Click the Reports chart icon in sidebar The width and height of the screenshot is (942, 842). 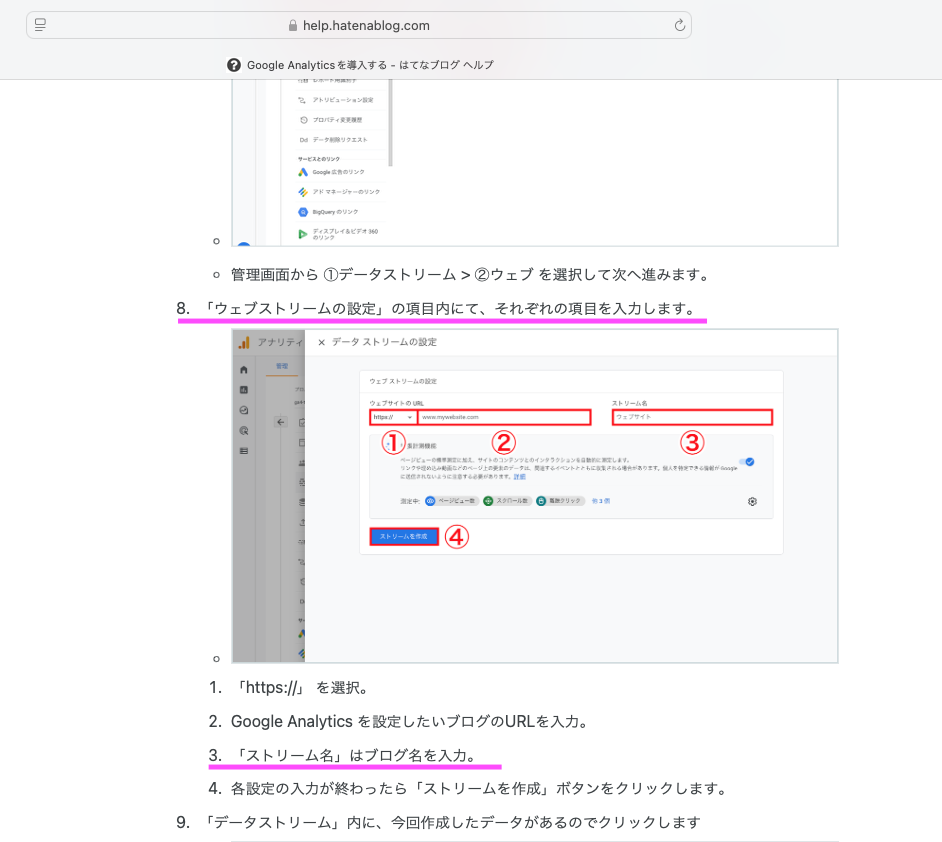click(x=243, y=390)
